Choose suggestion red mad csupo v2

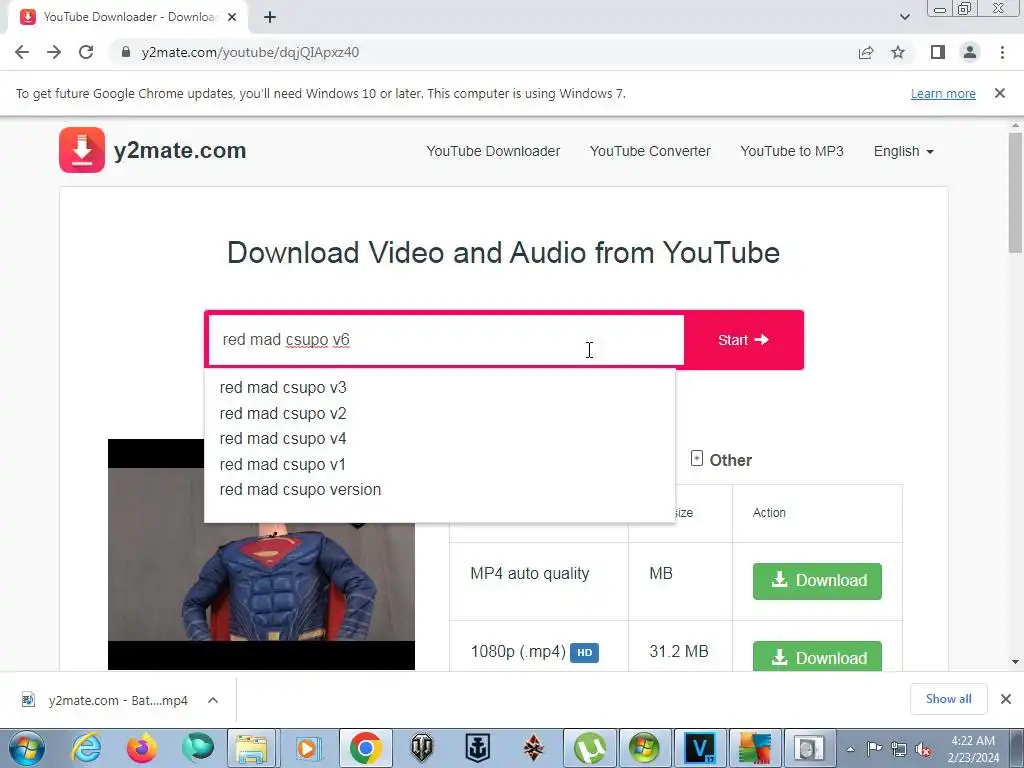(283, 413)
